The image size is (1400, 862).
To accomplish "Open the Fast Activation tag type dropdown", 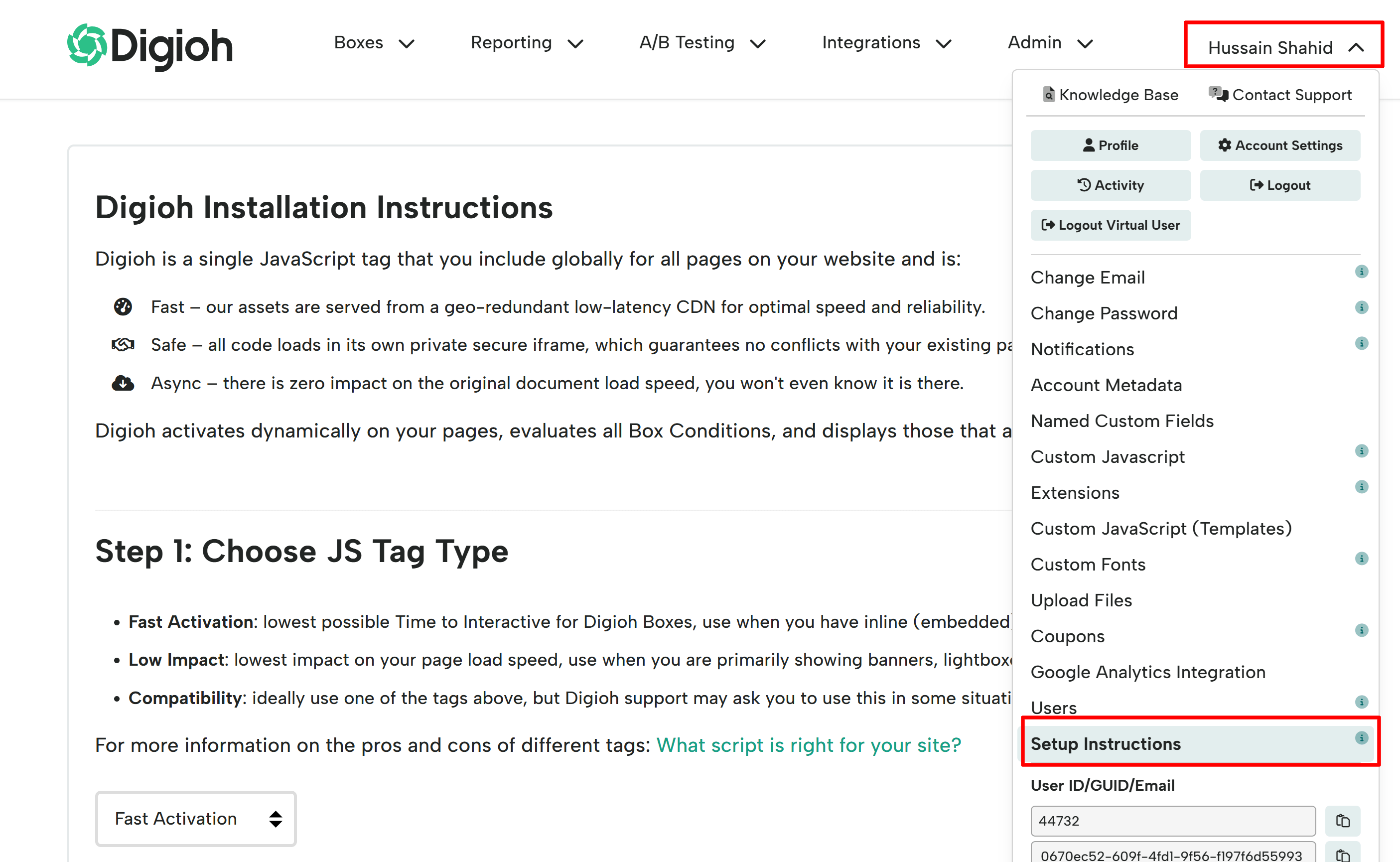I will pyautogui.click(x=195, y=819).
